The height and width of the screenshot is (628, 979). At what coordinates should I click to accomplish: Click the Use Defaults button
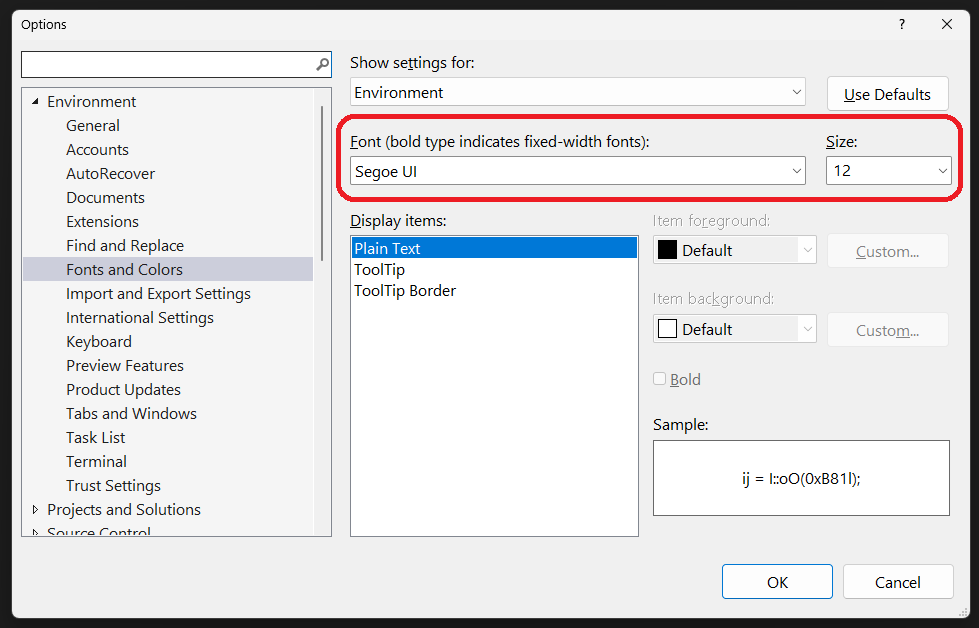pos(887,94)
